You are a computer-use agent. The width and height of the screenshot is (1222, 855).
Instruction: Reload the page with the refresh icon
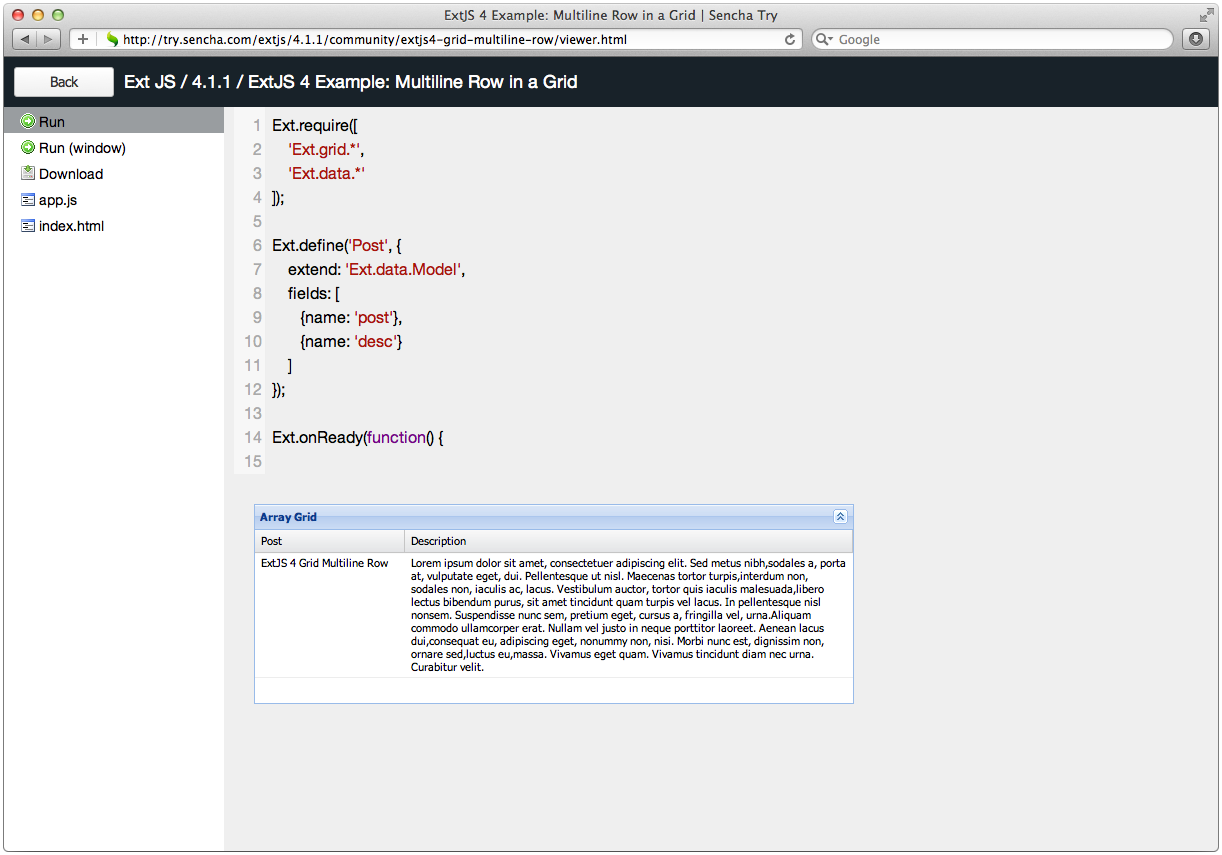[x=790, y=39]
